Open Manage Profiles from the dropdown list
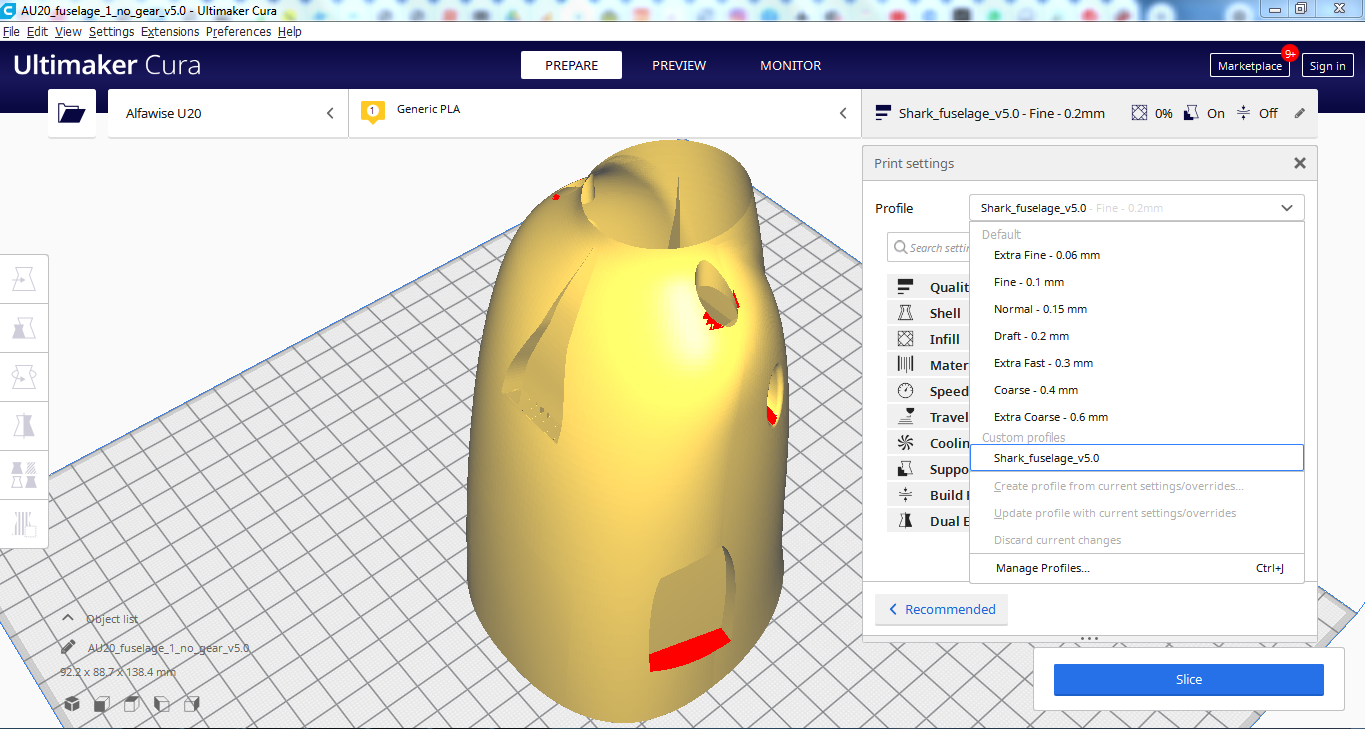 coord(1042,568)
